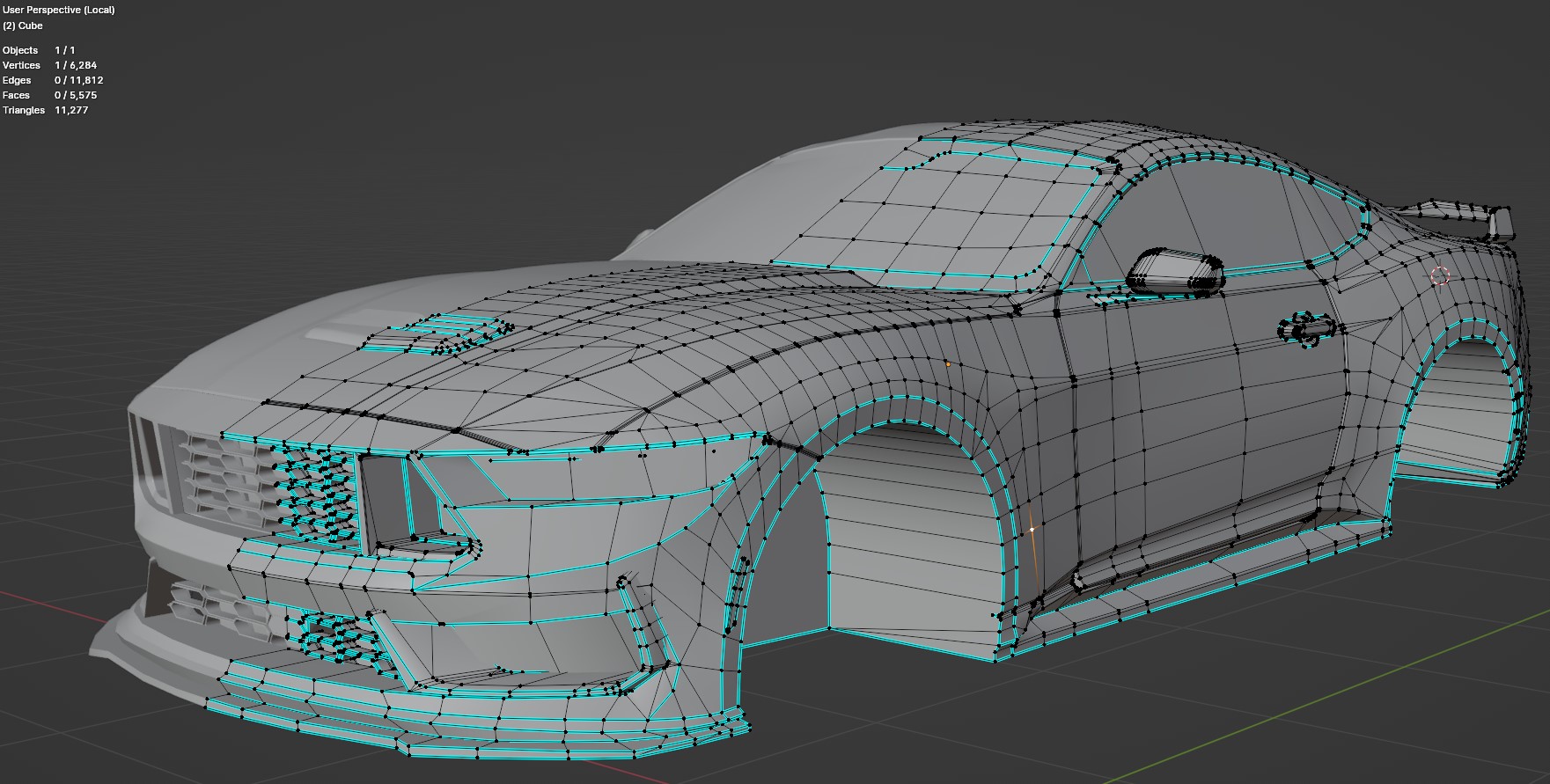The width and height of the screenshot is (1550, 784).
Task: Click the "1 / 6,284" vertex count
Action: click(76, 65)
